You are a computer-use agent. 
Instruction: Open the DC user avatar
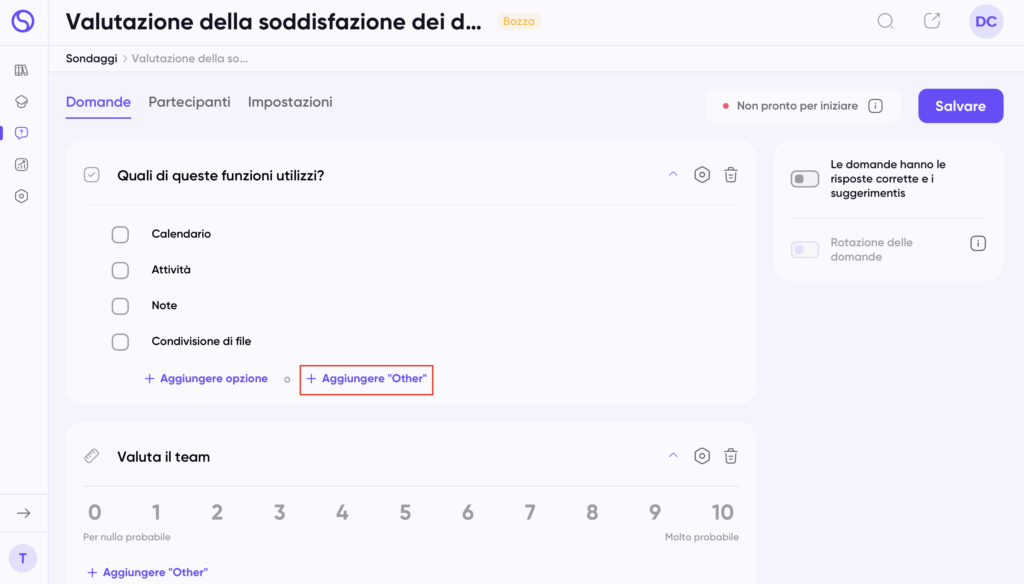click(985, 22)
